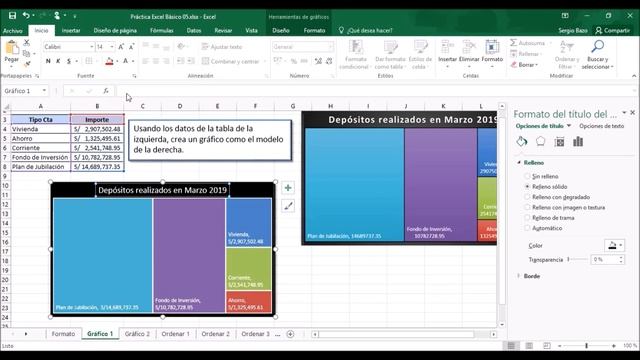
Task: Switch to Page Layout view icon
Action: [529, 346]
